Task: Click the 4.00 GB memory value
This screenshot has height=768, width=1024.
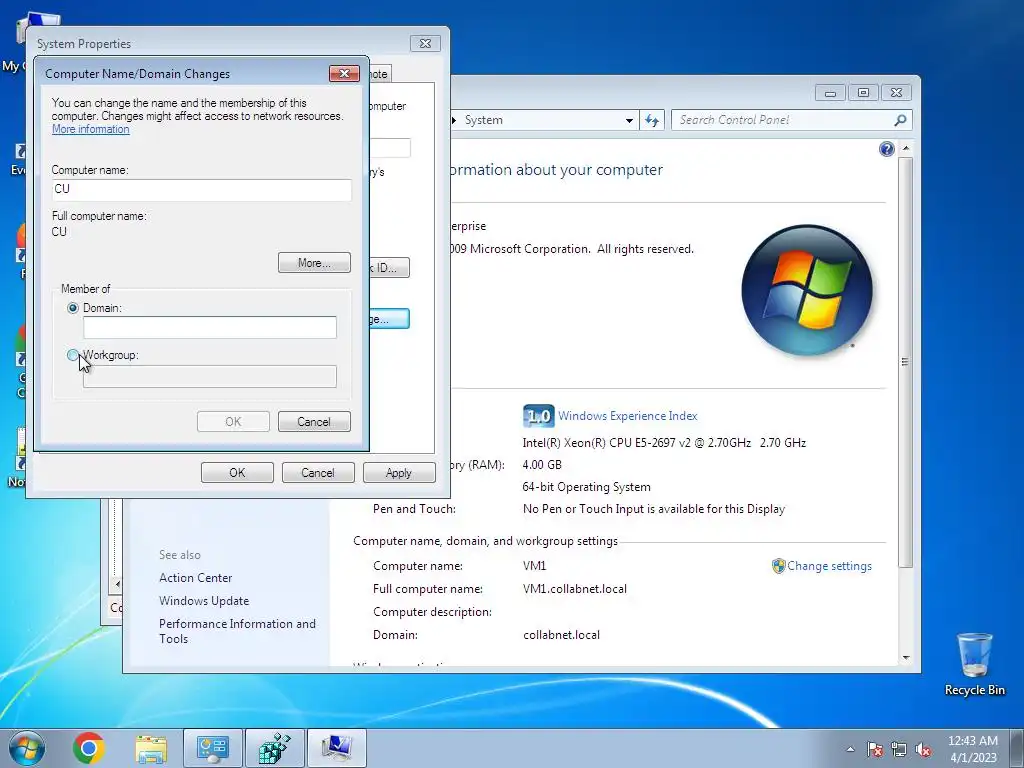Action: click(x=542, y=465)
